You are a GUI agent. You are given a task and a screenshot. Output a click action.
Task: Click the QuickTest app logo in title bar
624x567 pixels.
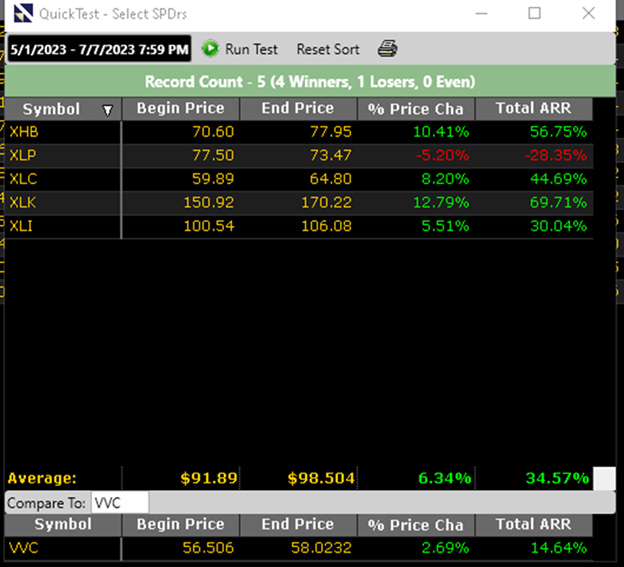22,14
